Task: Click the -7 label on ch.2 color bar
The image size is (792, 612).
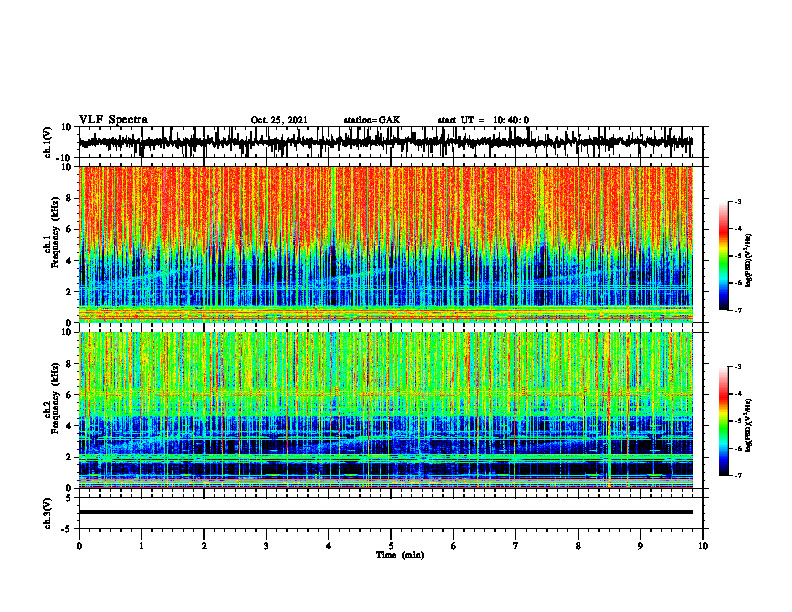Action: click(737, 476)
